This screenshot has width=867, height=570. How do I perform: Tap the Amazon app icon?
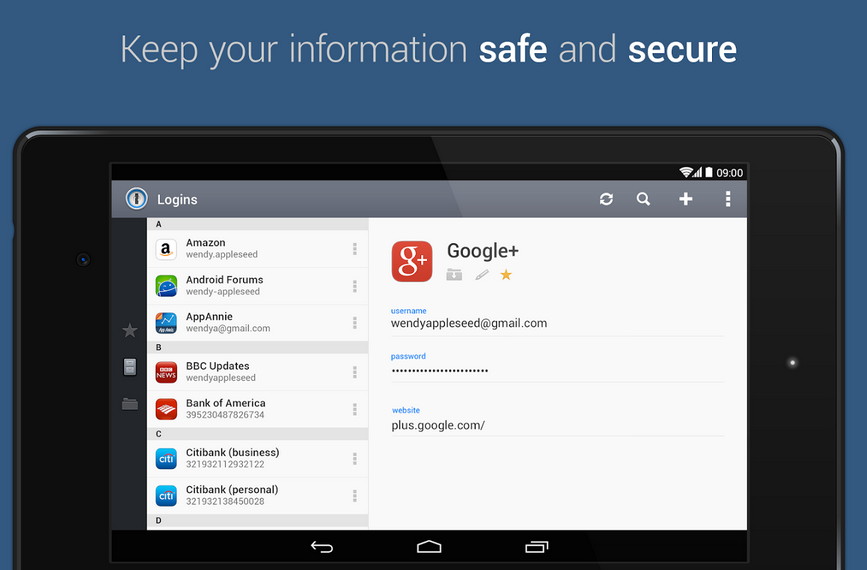(166, 249)
